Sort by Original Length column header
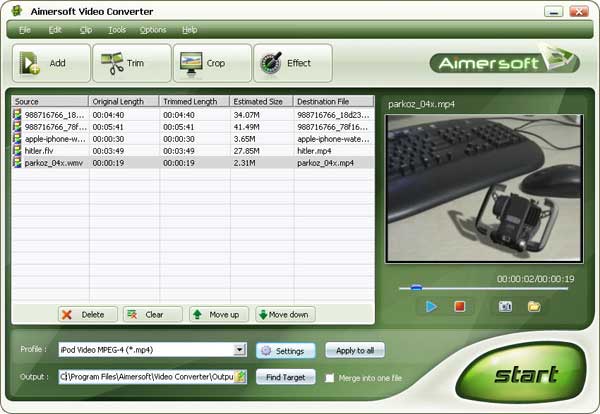The image size is (600, 414). point(124,101)
